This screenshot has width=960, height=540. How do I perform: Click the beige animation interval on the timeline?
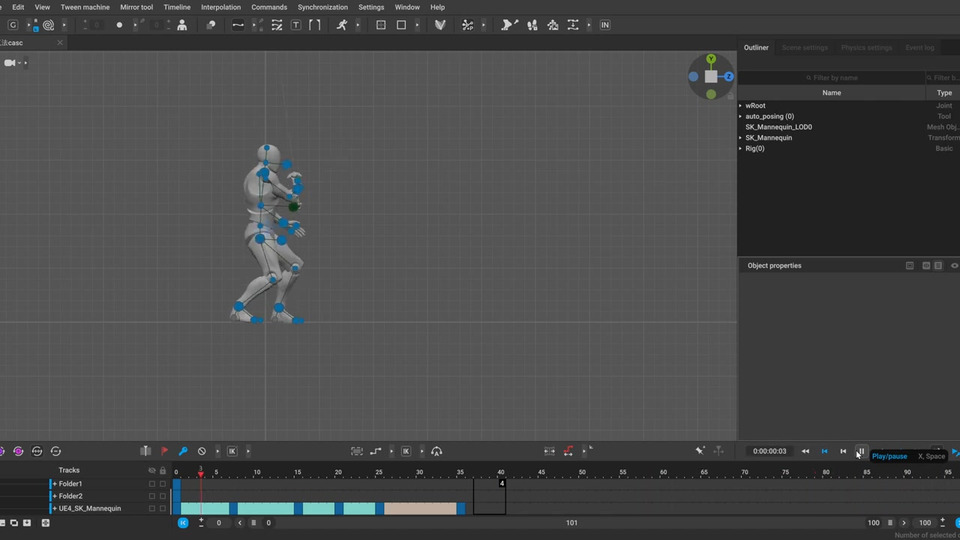click(x=420, y=508)
